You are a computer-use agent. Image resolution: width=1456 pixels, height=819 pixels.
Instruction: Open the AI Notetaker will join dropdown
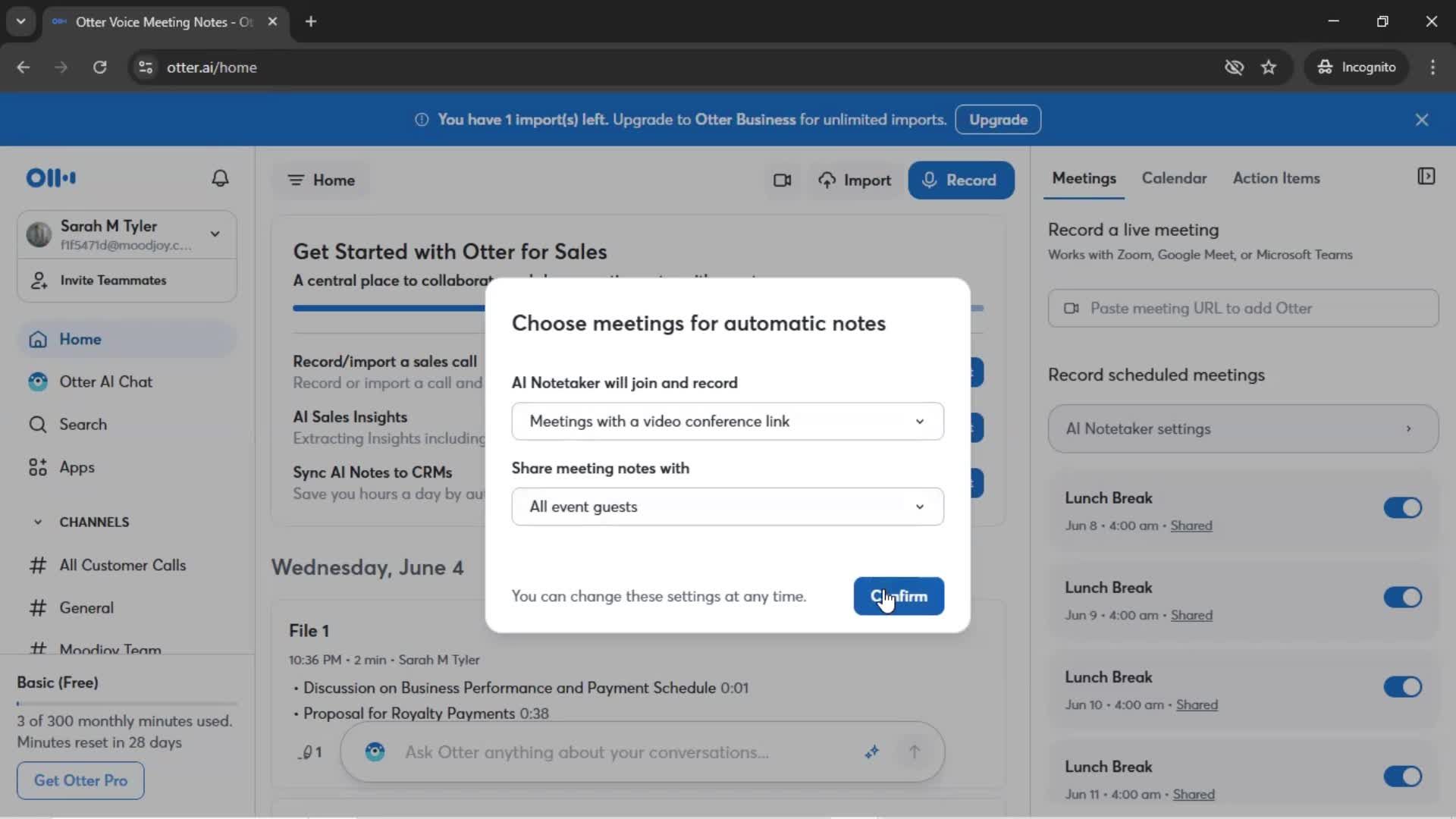(727, 422)
